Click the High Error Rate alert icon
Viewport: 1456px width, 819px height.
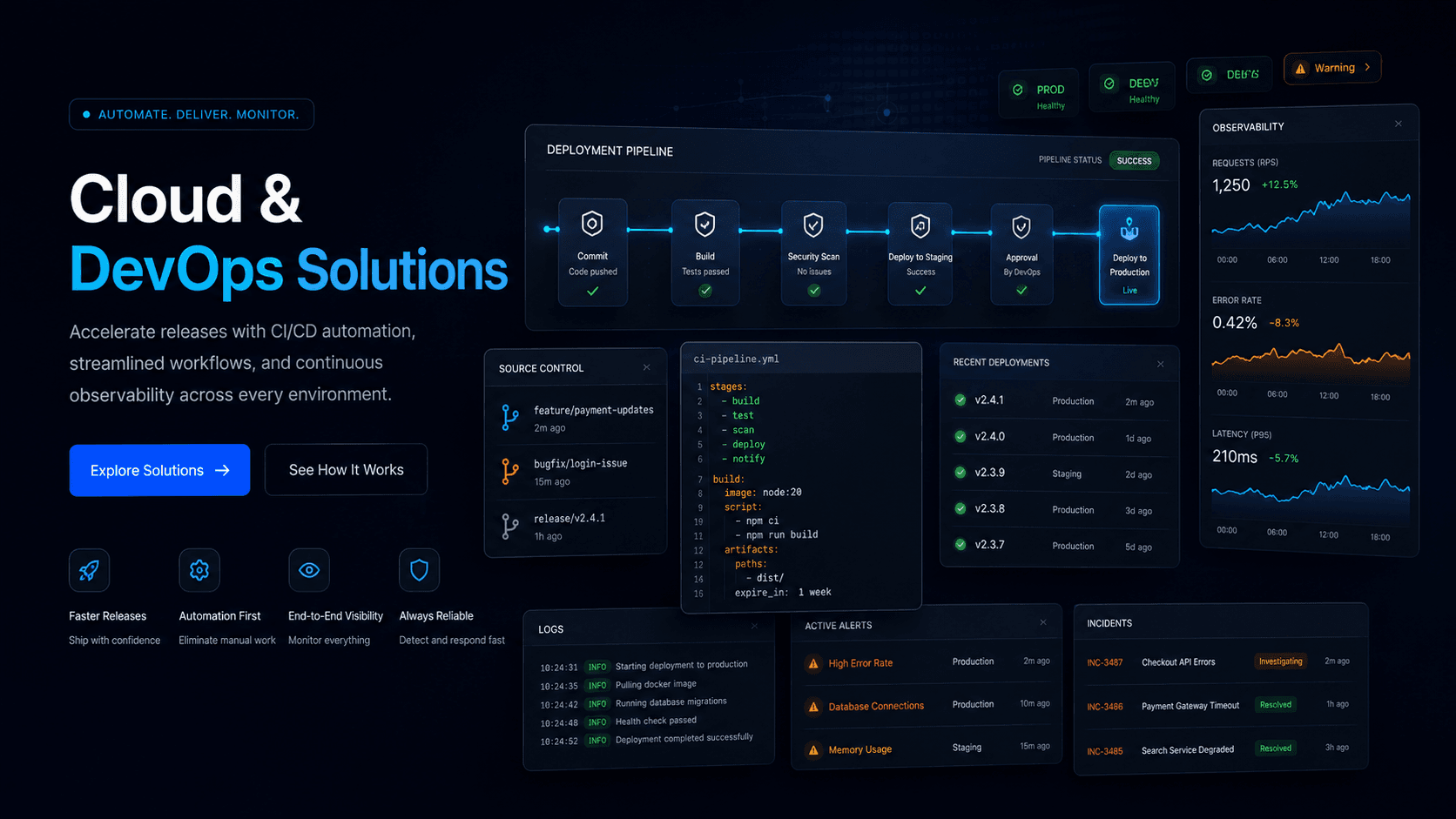pos(813,664)
